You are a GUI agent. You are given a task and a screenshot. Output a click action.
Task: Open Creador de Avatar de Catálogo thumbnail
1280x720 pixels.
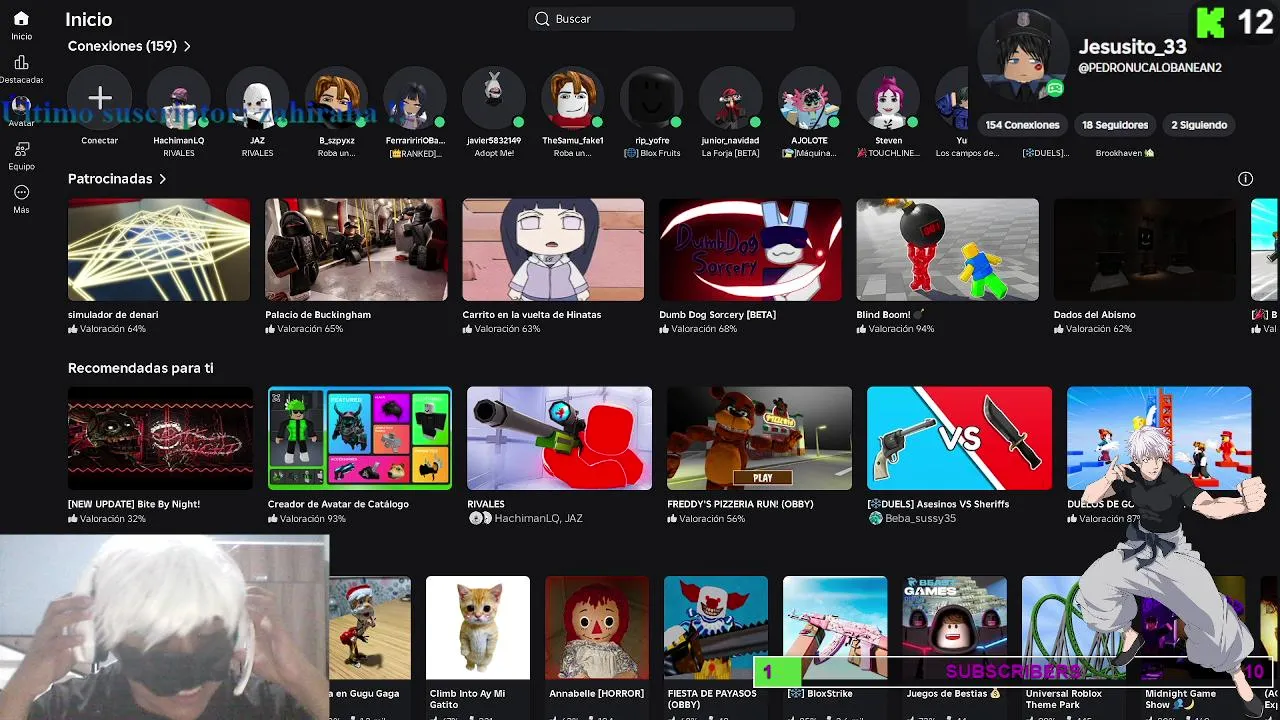[360, 438]
